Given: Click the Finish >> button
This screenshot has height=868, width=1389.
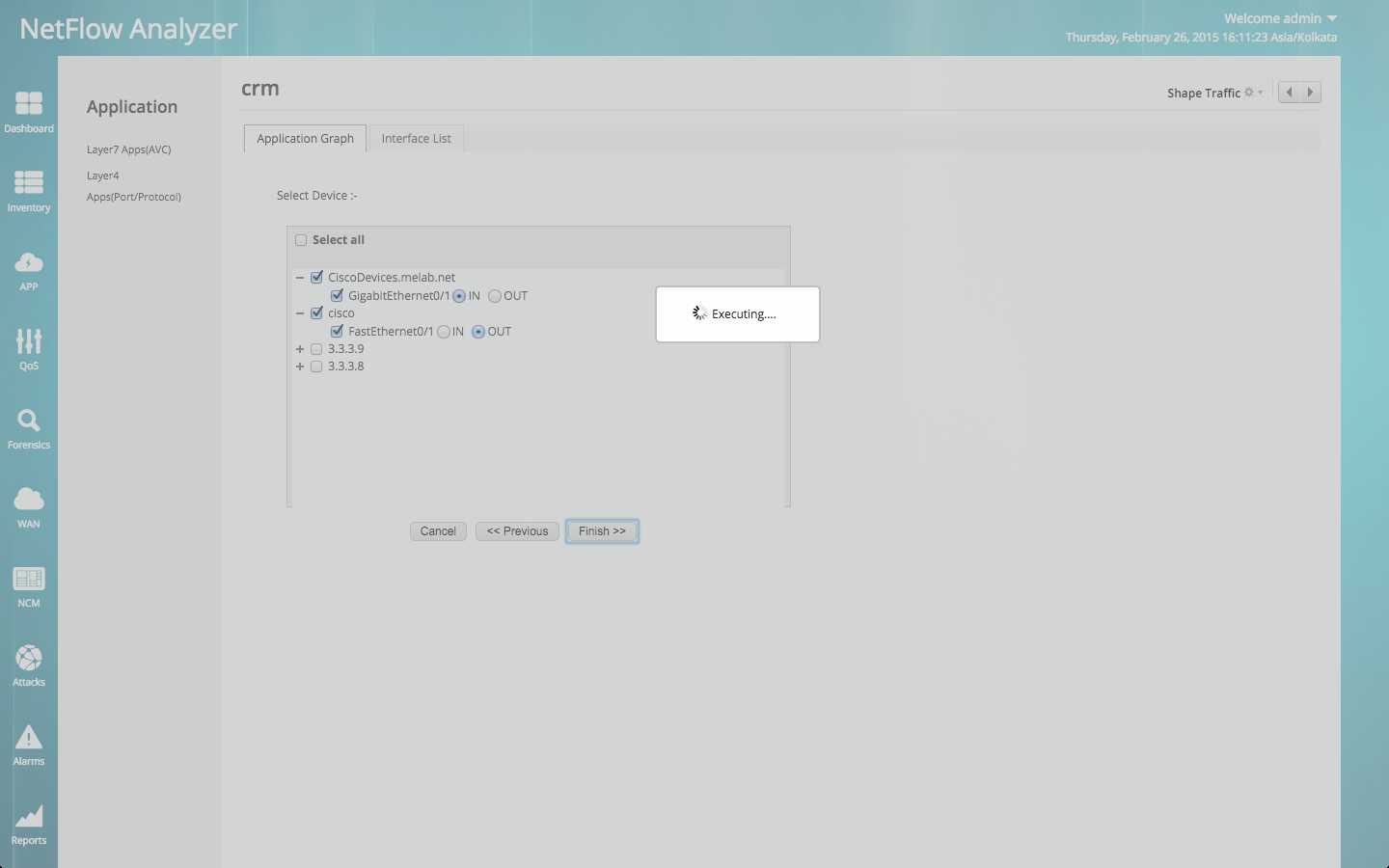Looking at the screenshot, I should pos(602,531).
